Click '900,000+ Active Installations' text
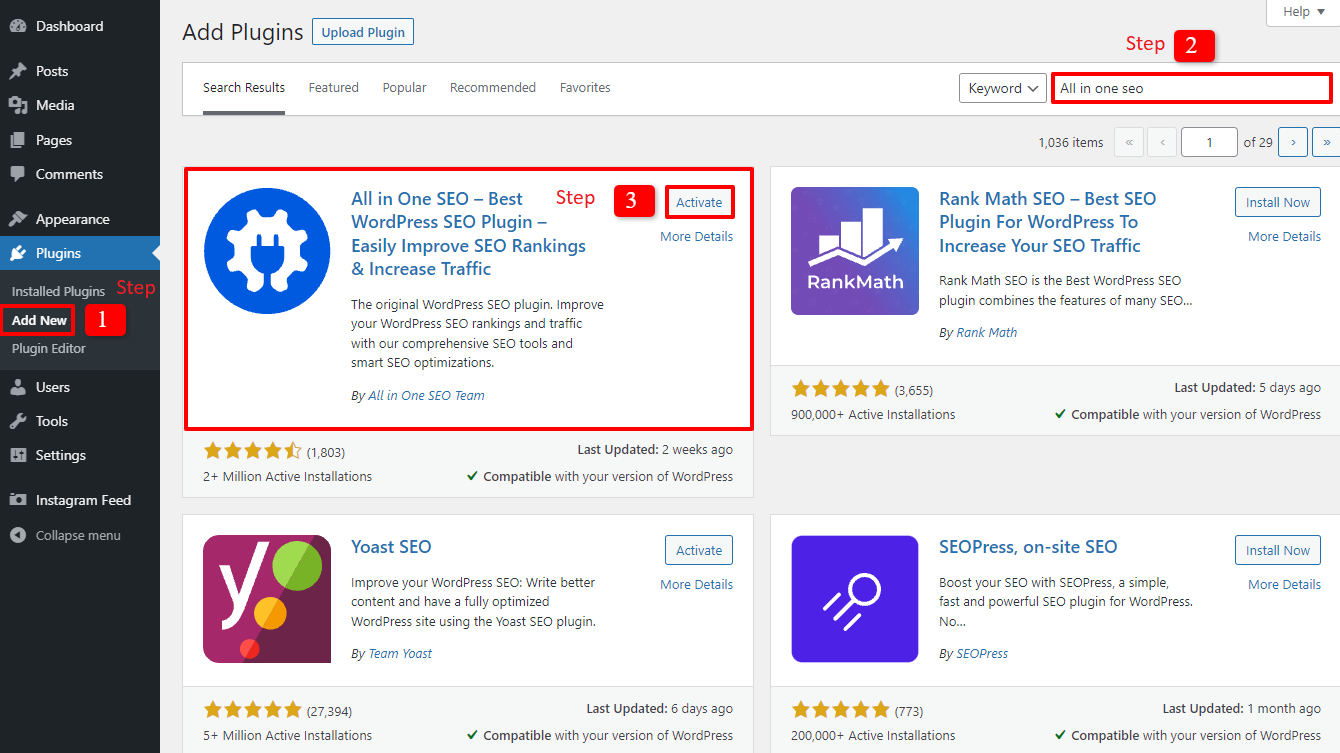The height and width of the screenshot is (753, 1340). [x=873, y=414]
